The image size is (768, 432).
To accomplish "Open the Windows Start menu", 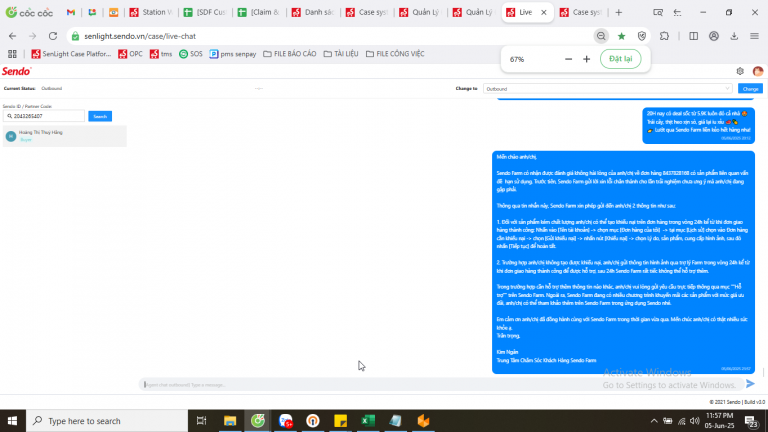I will coord(13,421).
